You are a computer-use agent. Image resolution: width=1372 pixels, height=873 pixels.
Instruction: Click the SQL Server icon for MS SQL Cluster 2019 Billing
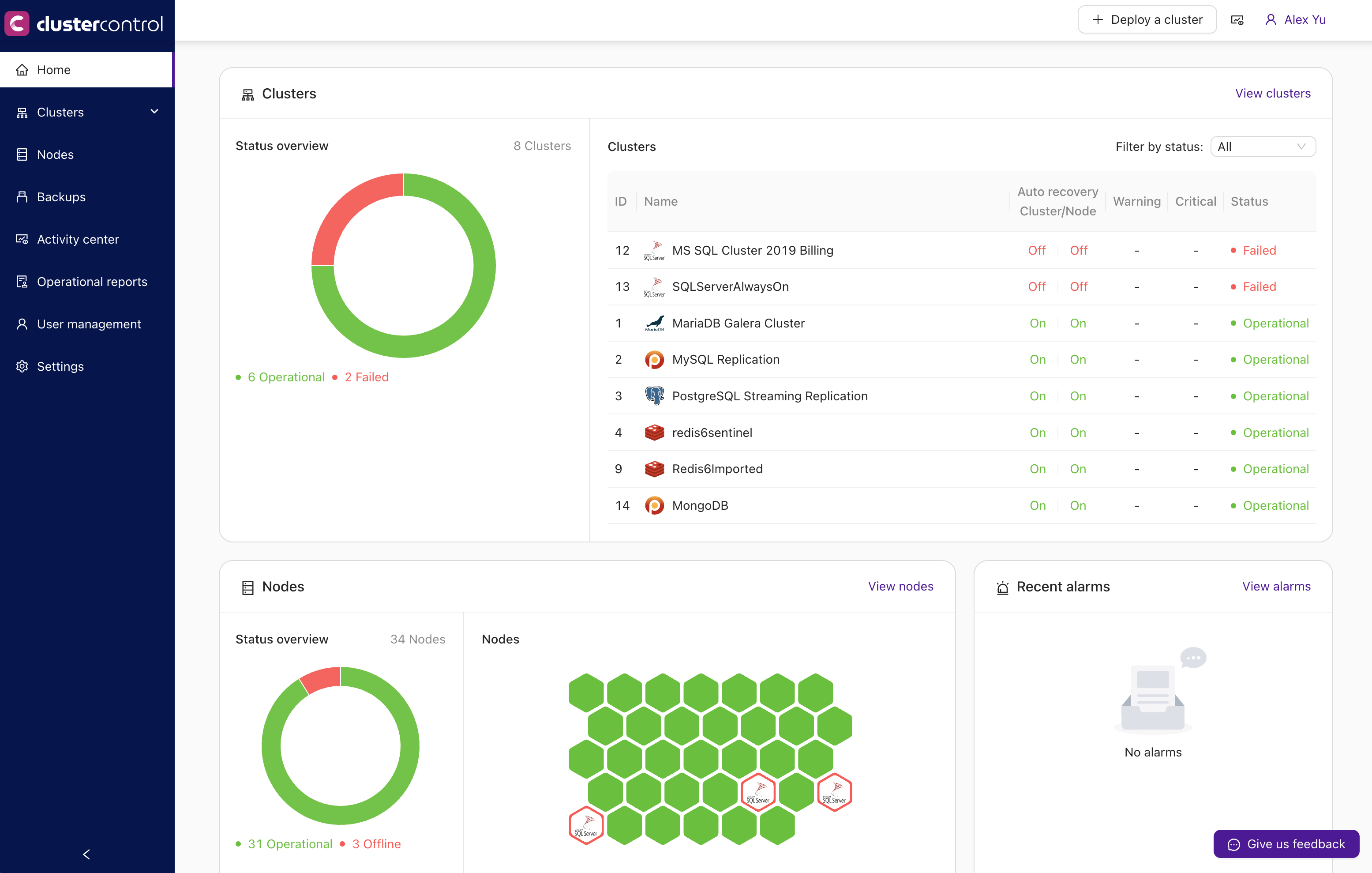tap(654, 250)
